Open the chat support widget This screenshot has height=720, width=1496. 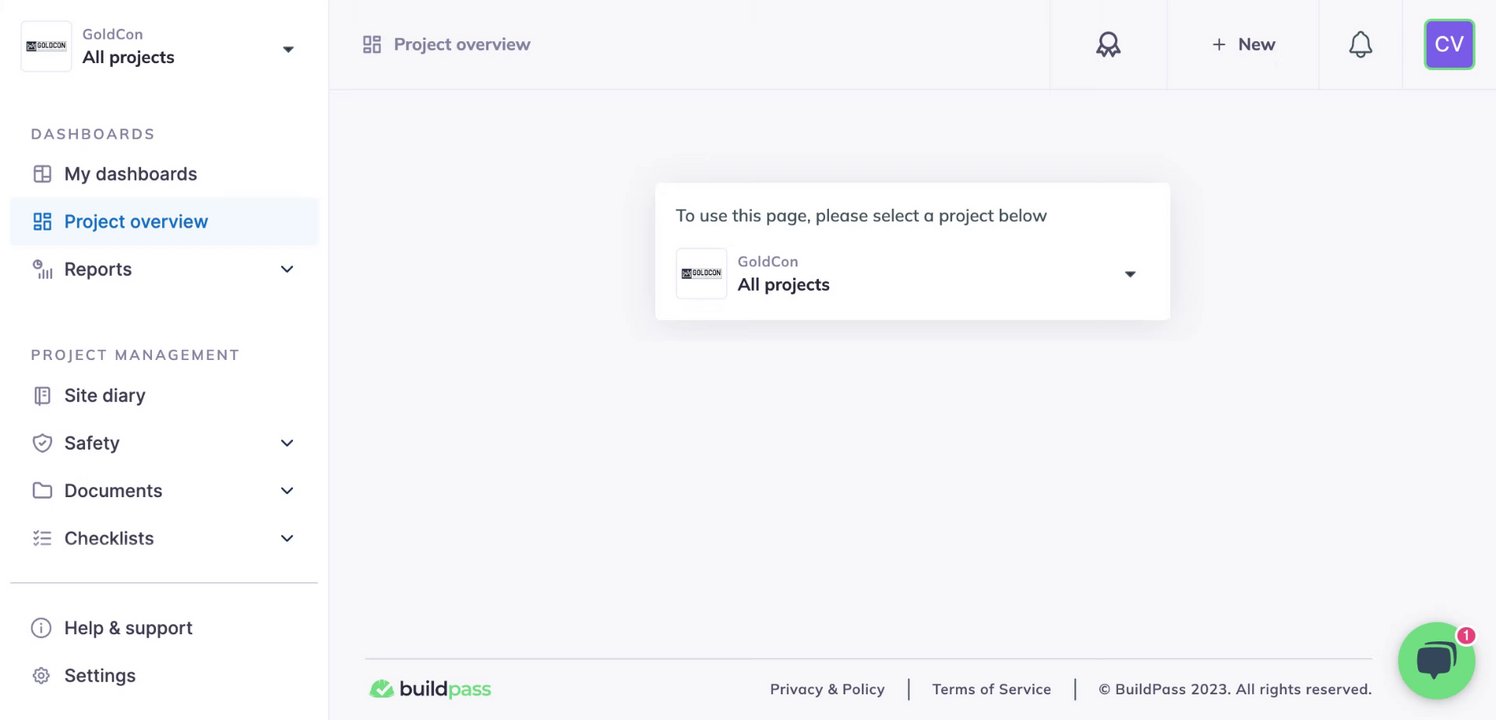[1436, 660]
